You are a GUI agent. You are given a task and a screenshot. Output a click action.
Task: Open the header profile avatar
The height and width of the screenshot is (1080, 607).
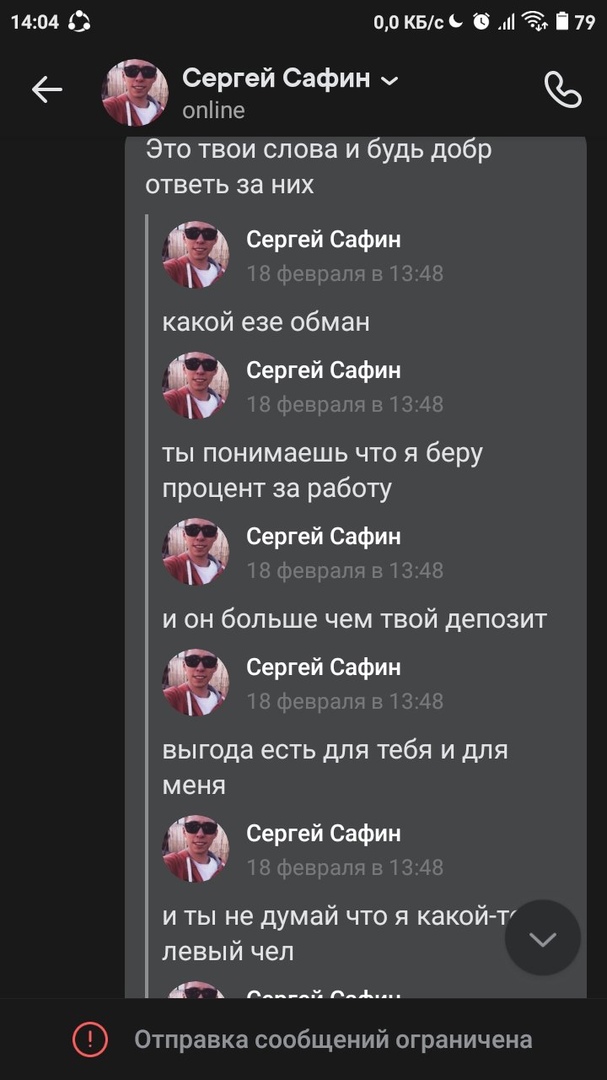(135, 92)
